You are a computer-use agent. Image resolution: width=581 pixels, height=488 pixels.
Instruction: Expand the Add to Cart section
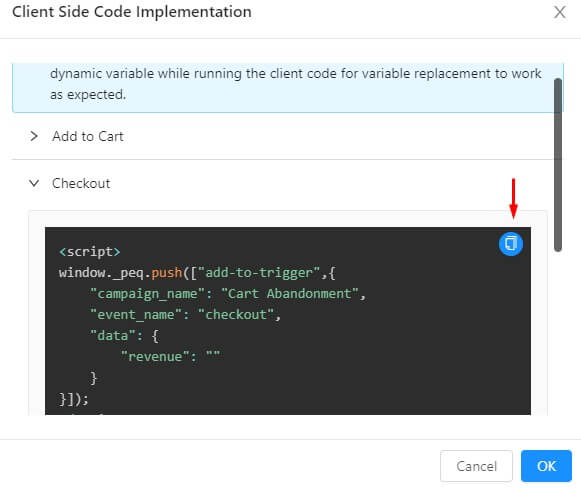point(34,136)
